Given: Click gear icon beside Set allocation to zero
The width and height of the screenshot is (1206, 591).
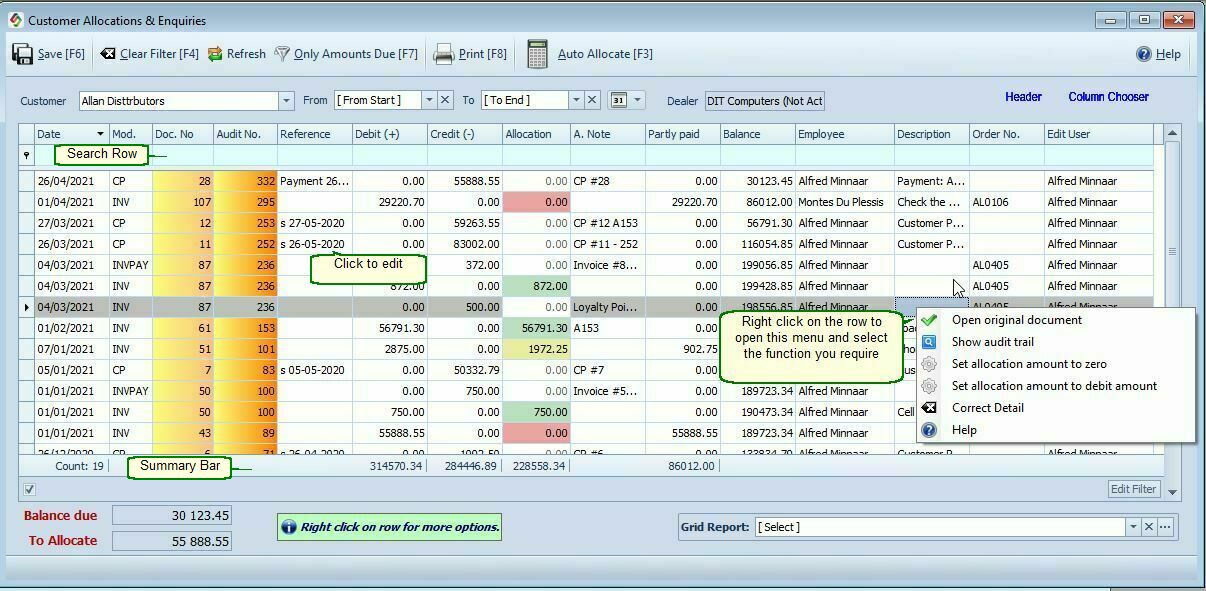Looking at the screenshot, I should tap(929, 364).
